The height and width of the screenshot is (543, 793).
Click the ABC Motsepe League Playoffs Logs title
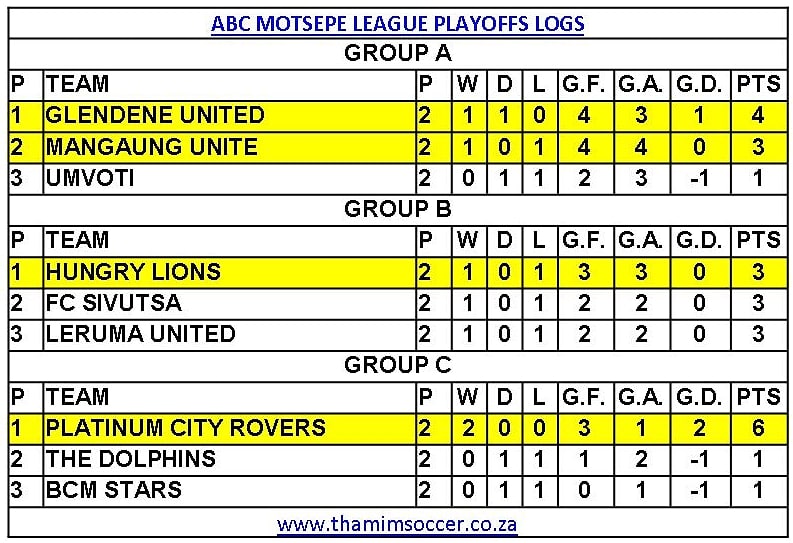point(397,23)
